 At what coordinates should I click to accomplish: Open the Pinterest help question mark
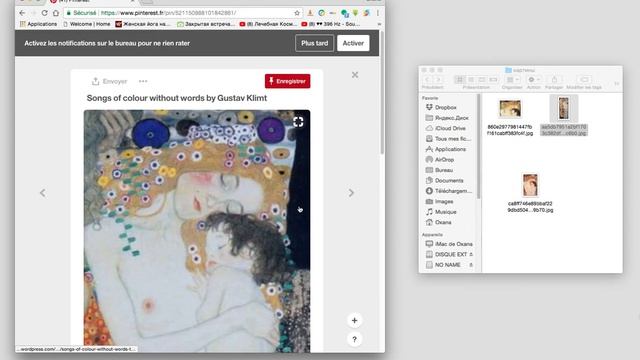tap(354, 339)
